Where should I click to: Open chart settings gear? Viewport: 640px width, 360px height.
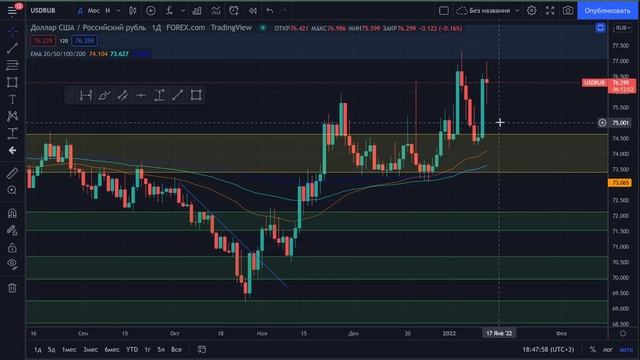531,11
